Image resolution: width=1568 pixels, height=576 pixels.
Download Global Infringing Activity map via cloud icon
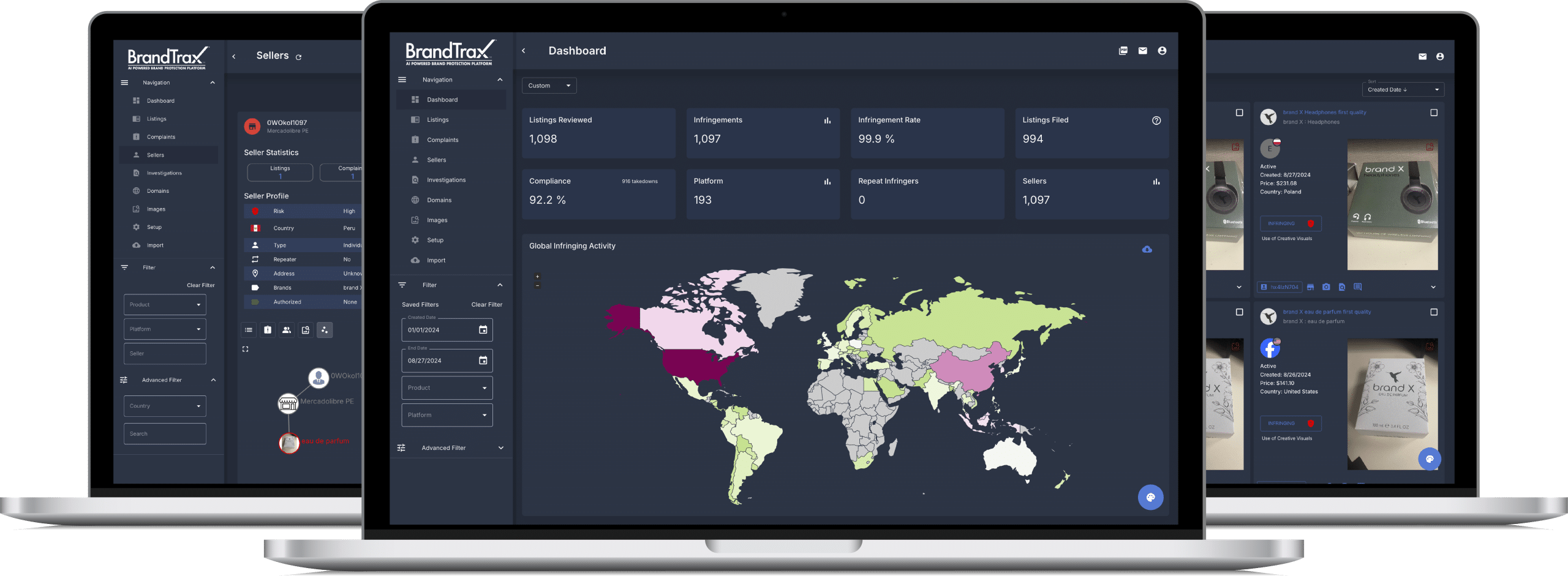click(1147, 249)
